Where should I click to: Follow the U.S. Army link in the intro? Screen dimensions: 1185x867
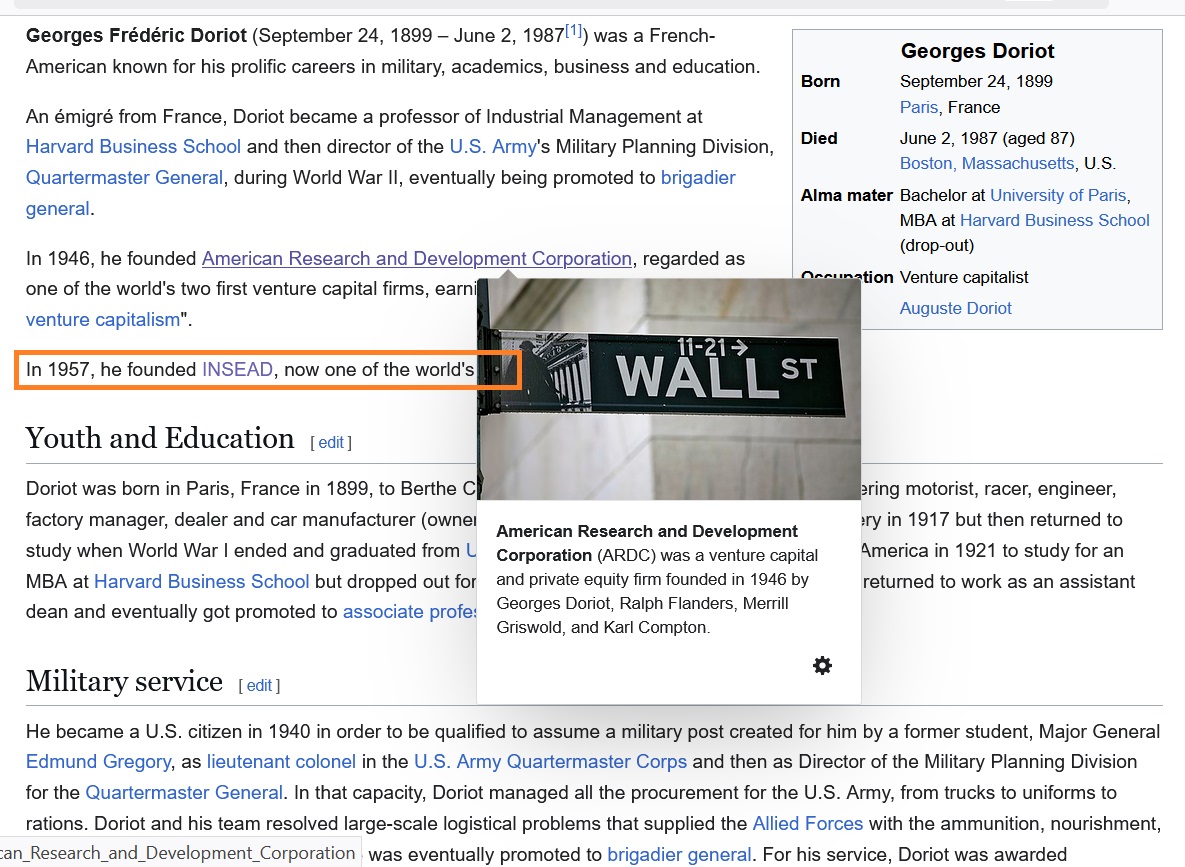point(493,147)
